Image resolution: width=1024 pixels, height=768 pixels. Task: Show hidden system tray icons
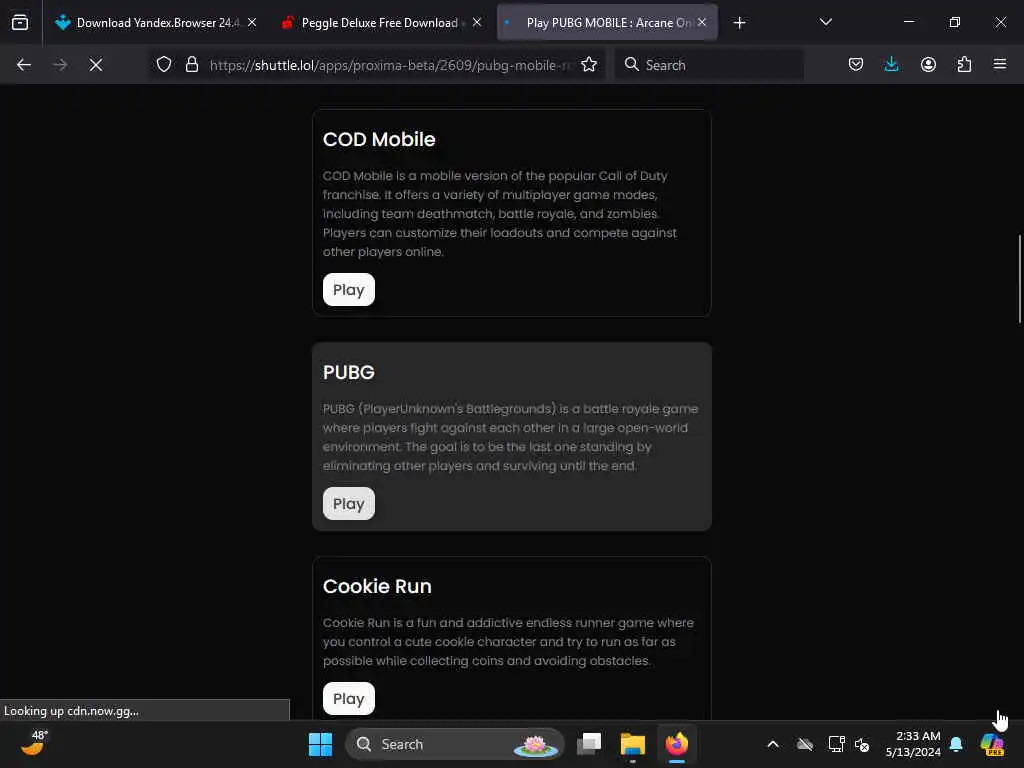coord(773,744)
